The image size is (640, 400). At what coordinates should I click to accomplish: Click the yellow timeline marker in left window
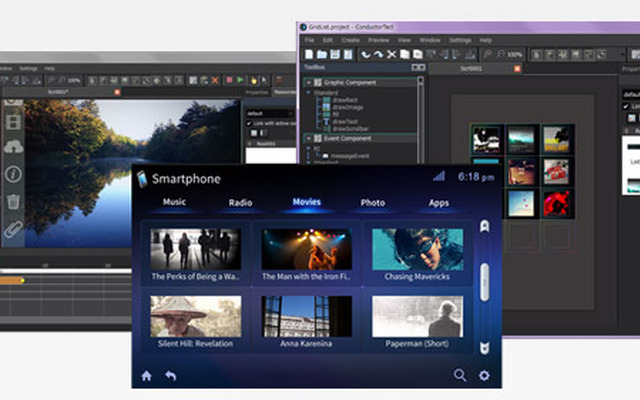pos(22,280)
